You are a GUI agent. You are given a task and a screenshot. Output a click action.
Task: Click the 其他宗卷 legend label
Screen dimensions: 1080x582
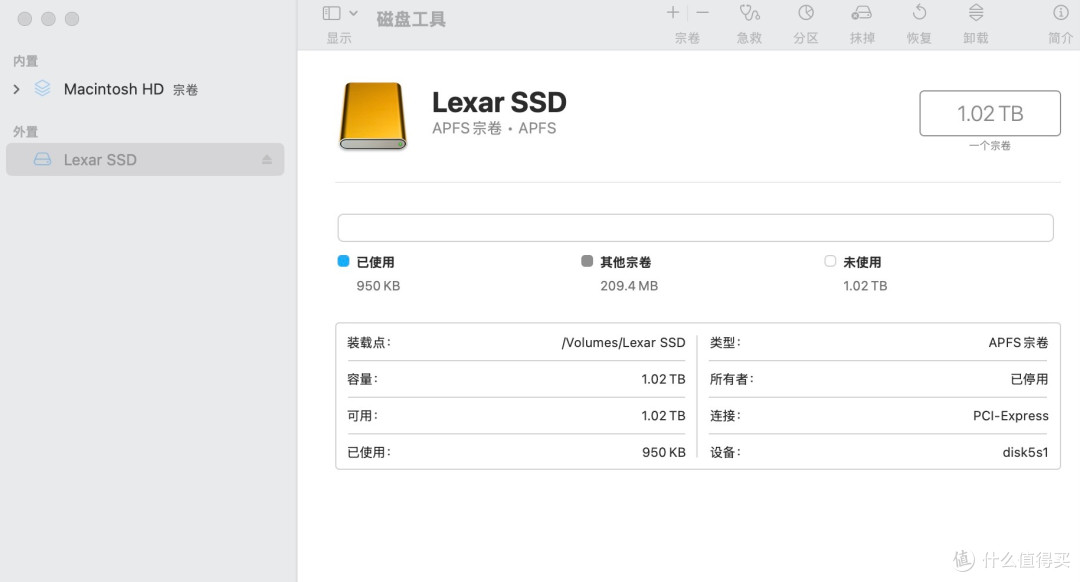coord(625,262)
